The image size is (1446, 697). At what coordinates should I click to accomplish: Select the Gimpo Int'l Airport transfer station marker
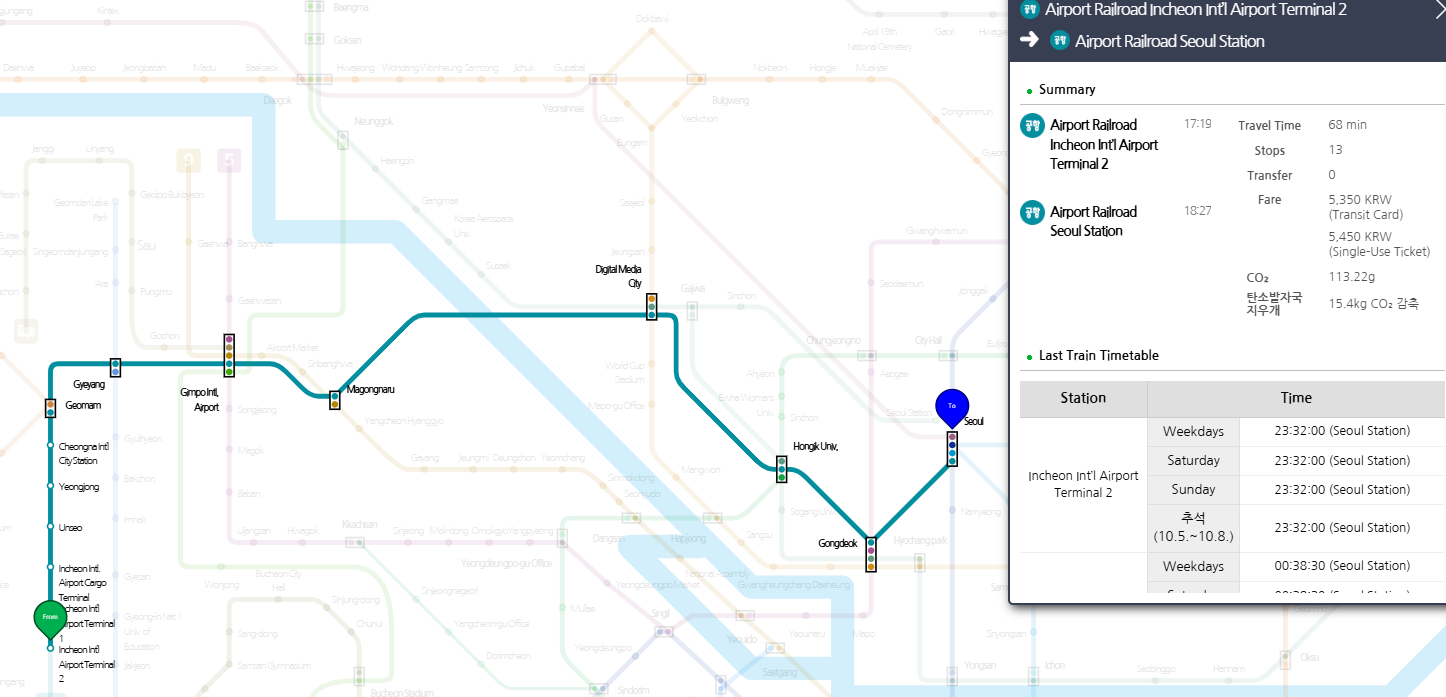click(x=228, y=358)
